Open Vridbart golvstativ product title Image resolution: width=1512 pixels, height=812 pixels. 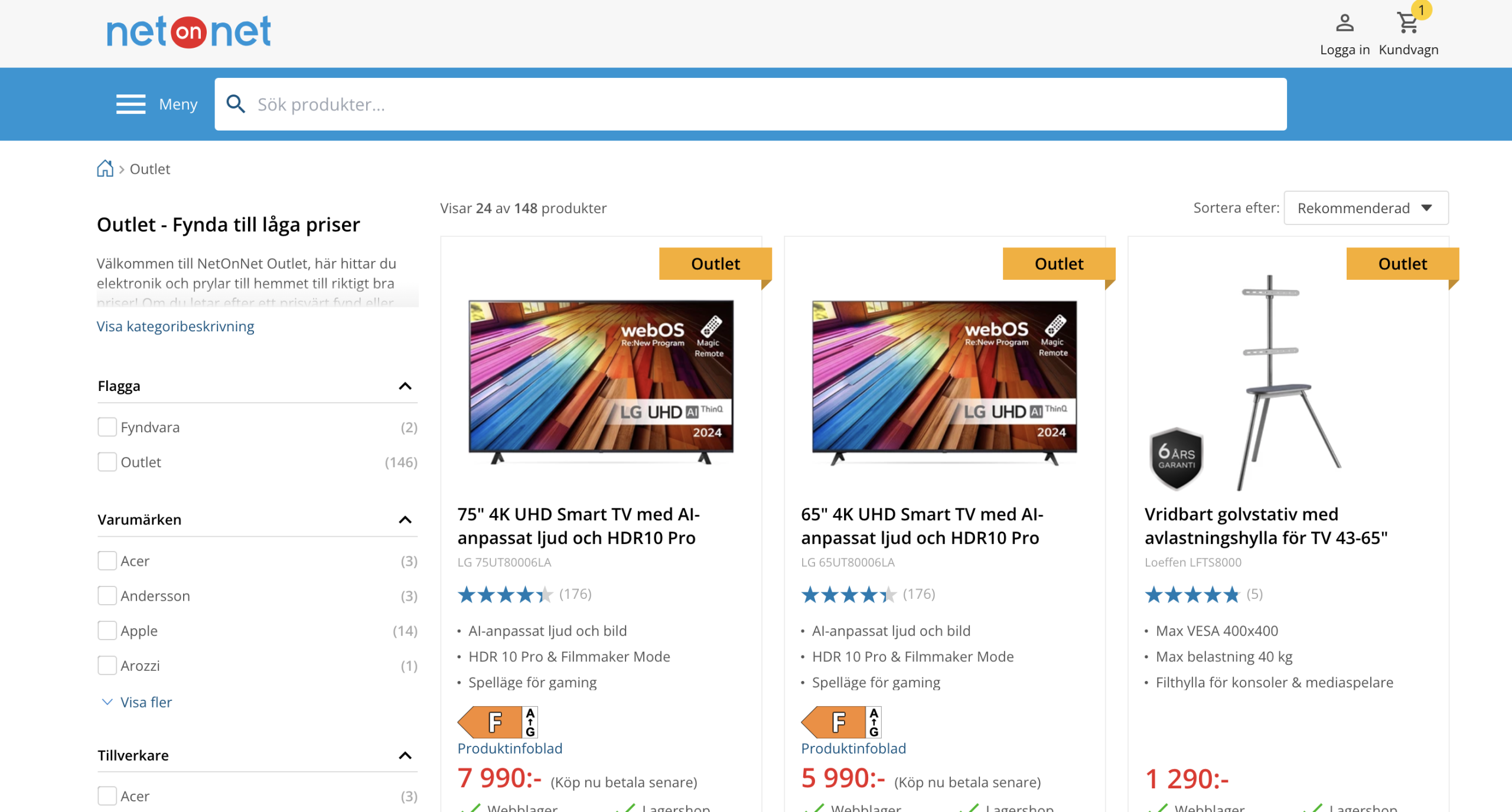pos(1266,526)
